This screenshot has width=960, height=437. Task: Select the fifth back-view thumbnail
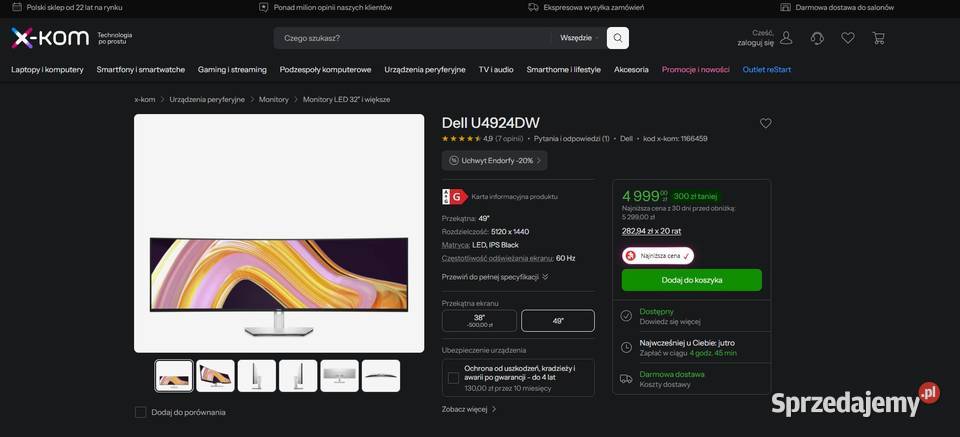pyautogui.click(x=340, y=376)
